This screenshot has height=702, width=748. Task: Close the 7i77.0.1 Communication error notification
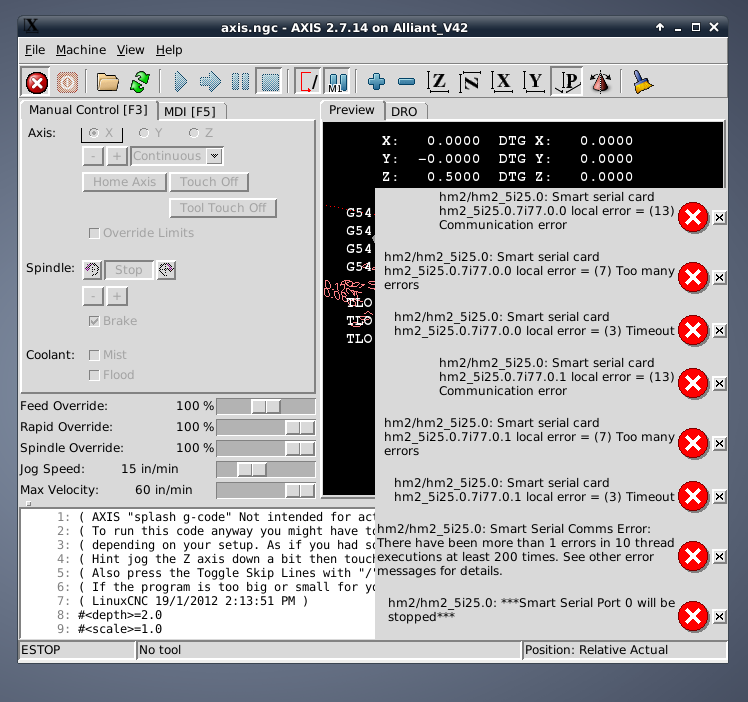point(719,383)
